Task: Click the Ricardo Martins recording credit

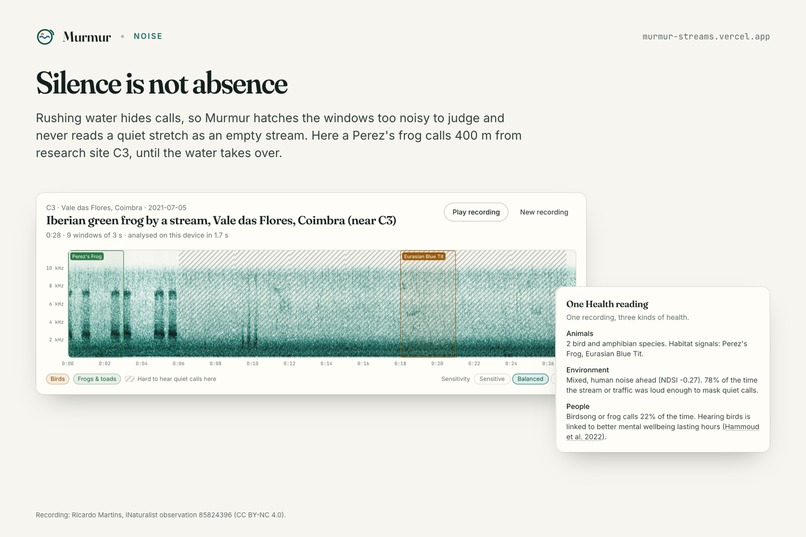Action: (x=160, y=514)
